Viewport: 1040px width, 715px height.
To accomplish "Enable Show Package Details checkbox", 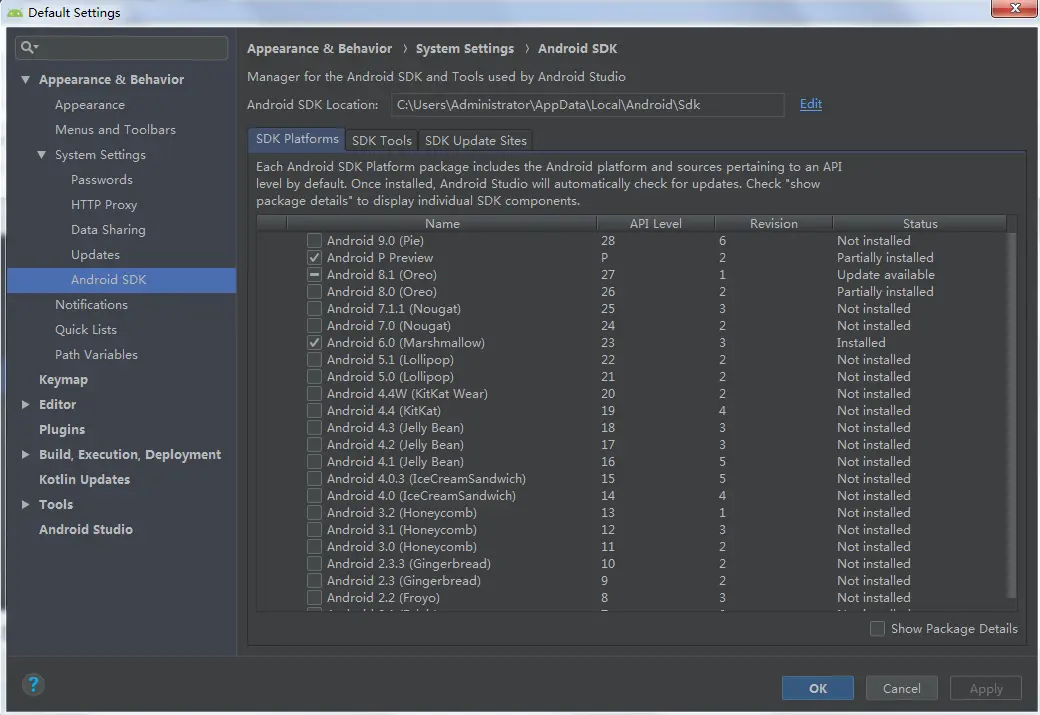I will click(877, 628).
